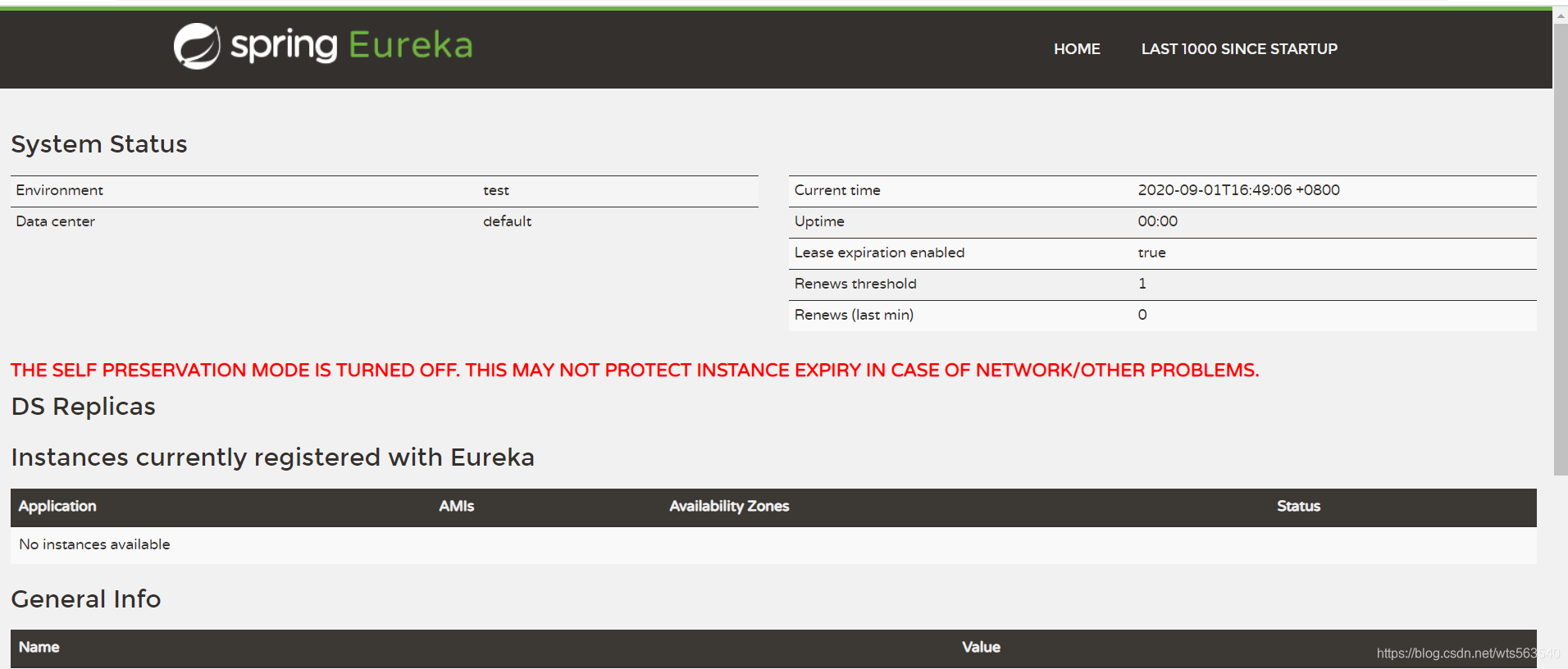This screenshot has height=669, width=1568.
Task: Click the page vertical scrollbar thumb
Action: pos(1561,249)
